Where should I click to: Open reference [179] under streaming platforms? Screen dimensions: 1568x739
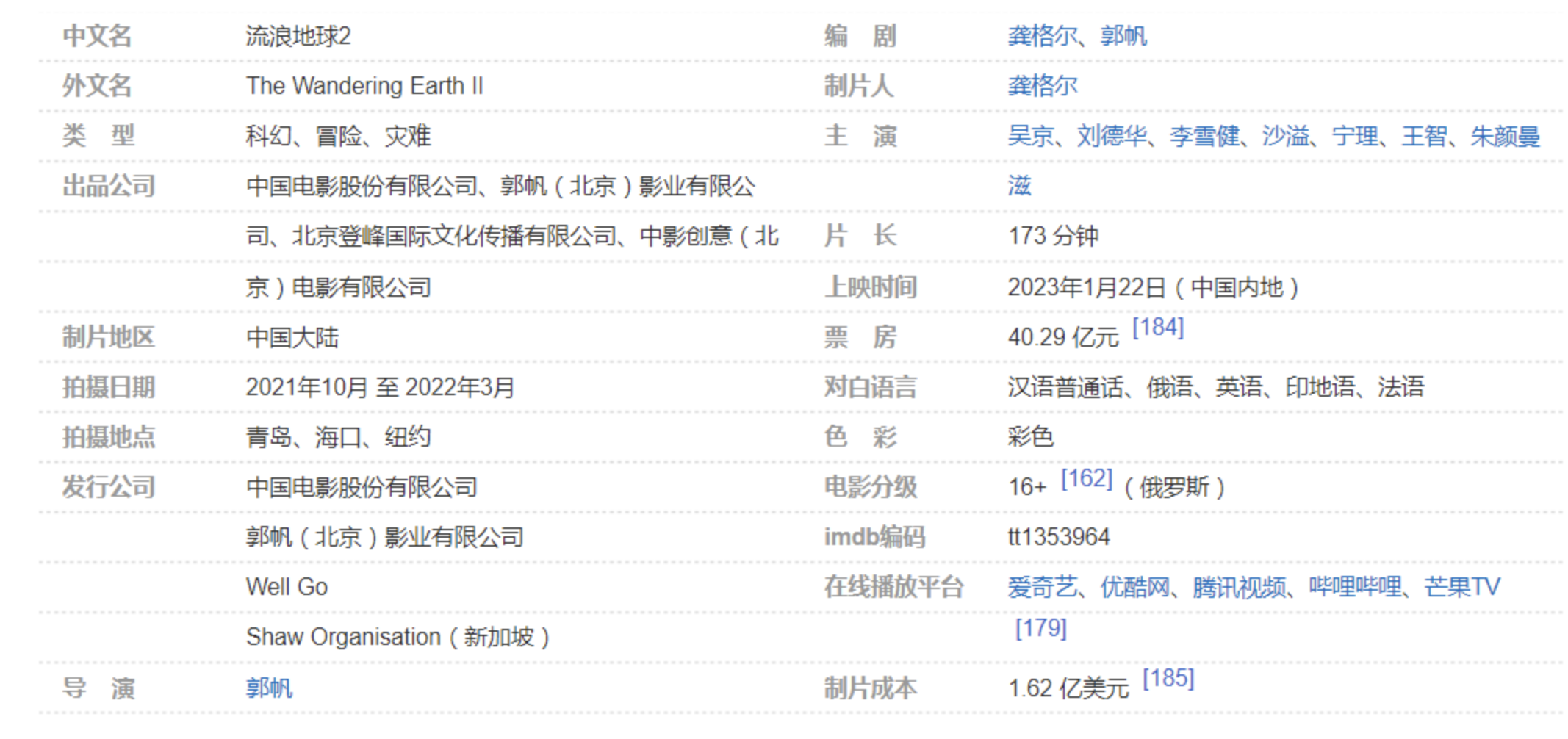point(1040,628)
